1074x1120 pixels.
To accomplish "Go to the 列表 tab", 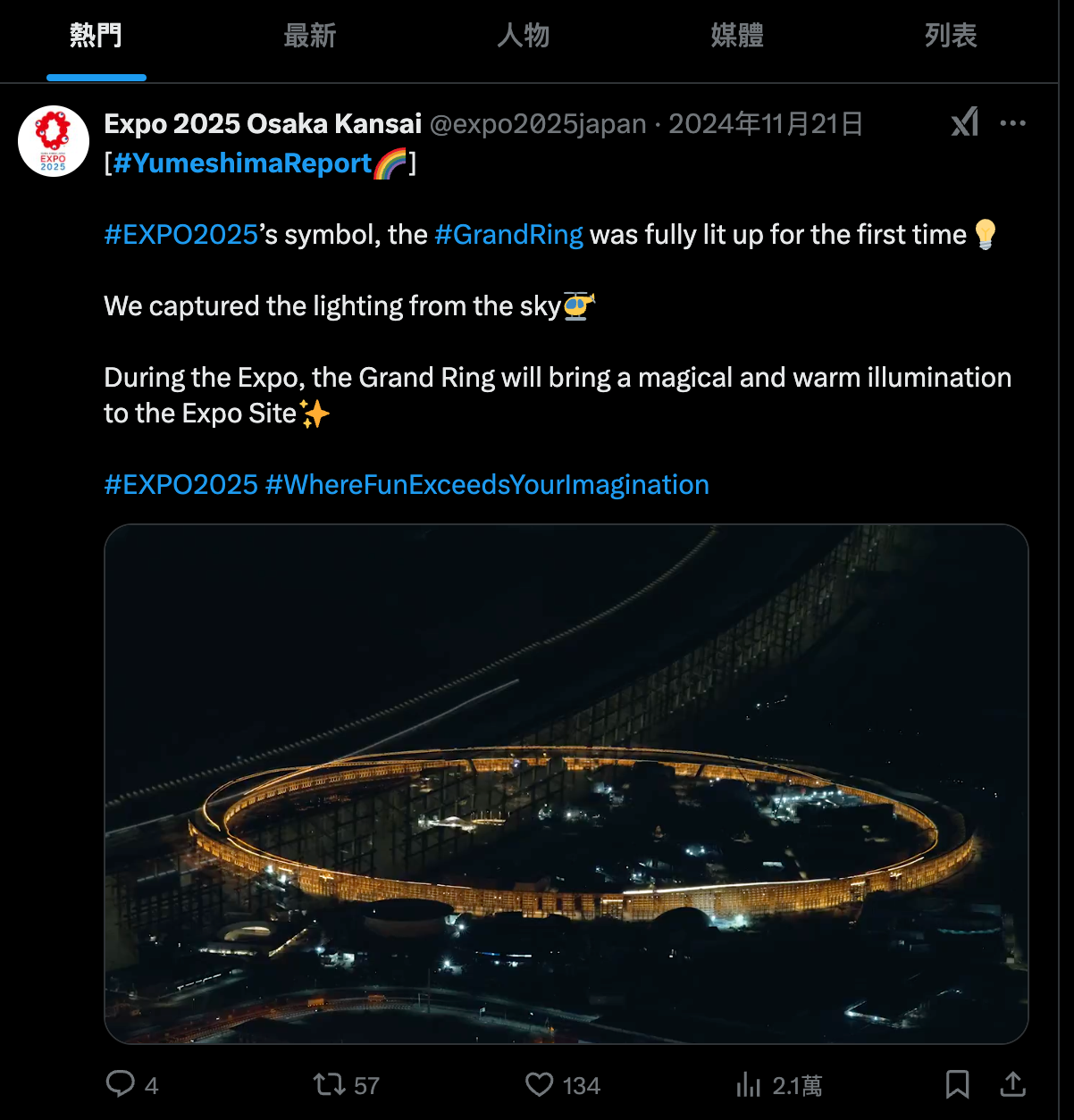I will [x=951, y=37].
